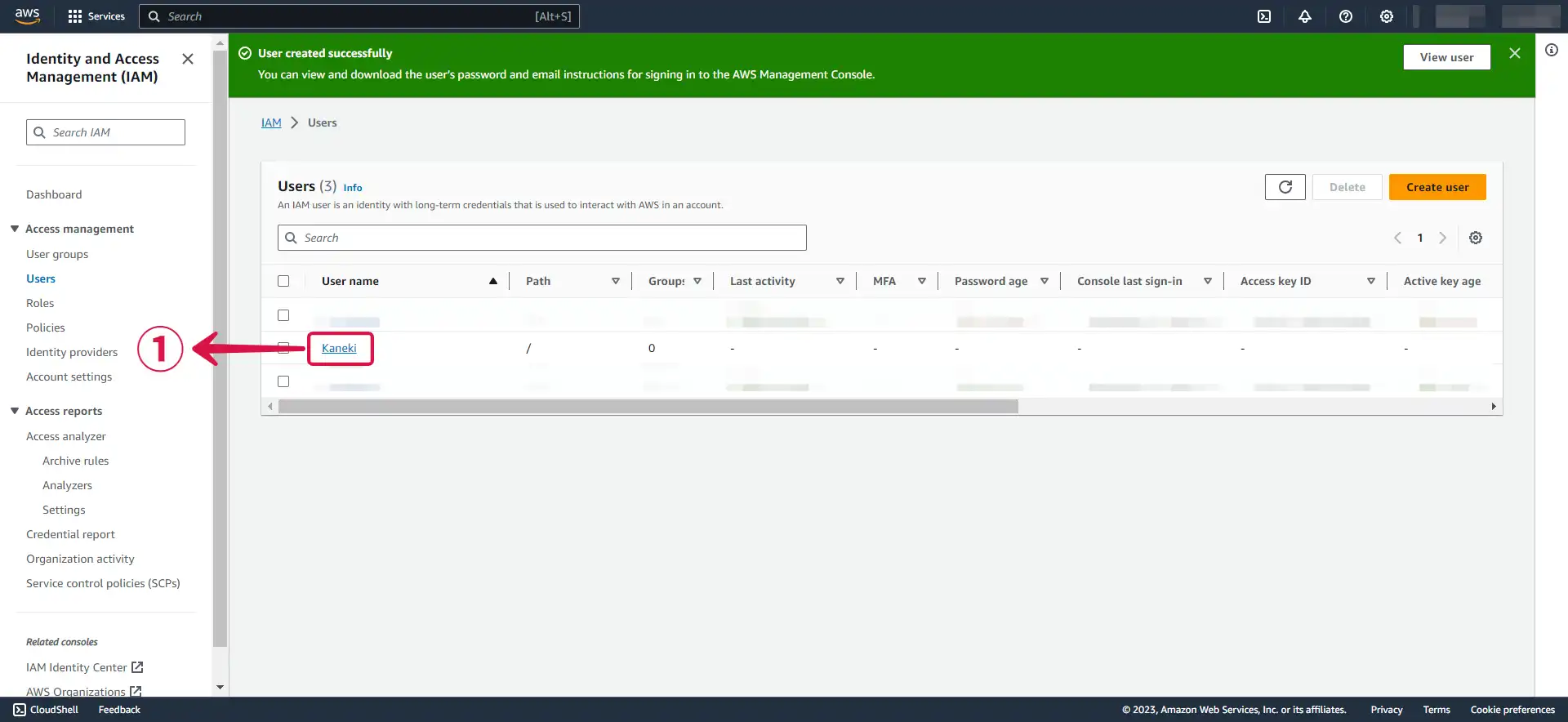Viewport: 1568px width, 722px height.
Task: Sort by the Access key ID column
Action: tap(1371, 281)
